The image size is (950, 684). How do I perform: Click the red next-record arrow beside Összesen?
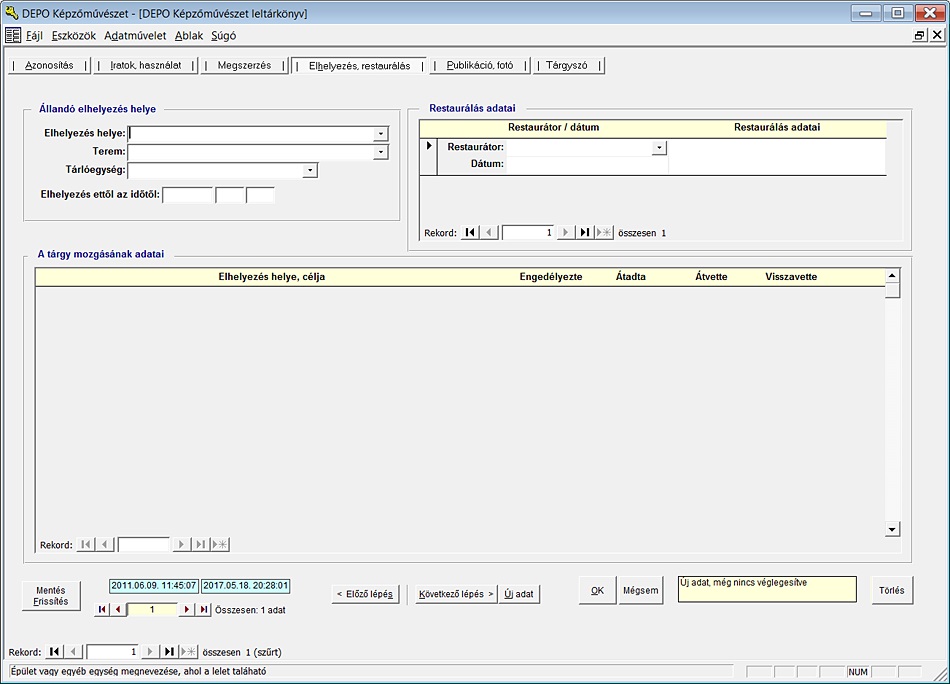tap(186, 609)
